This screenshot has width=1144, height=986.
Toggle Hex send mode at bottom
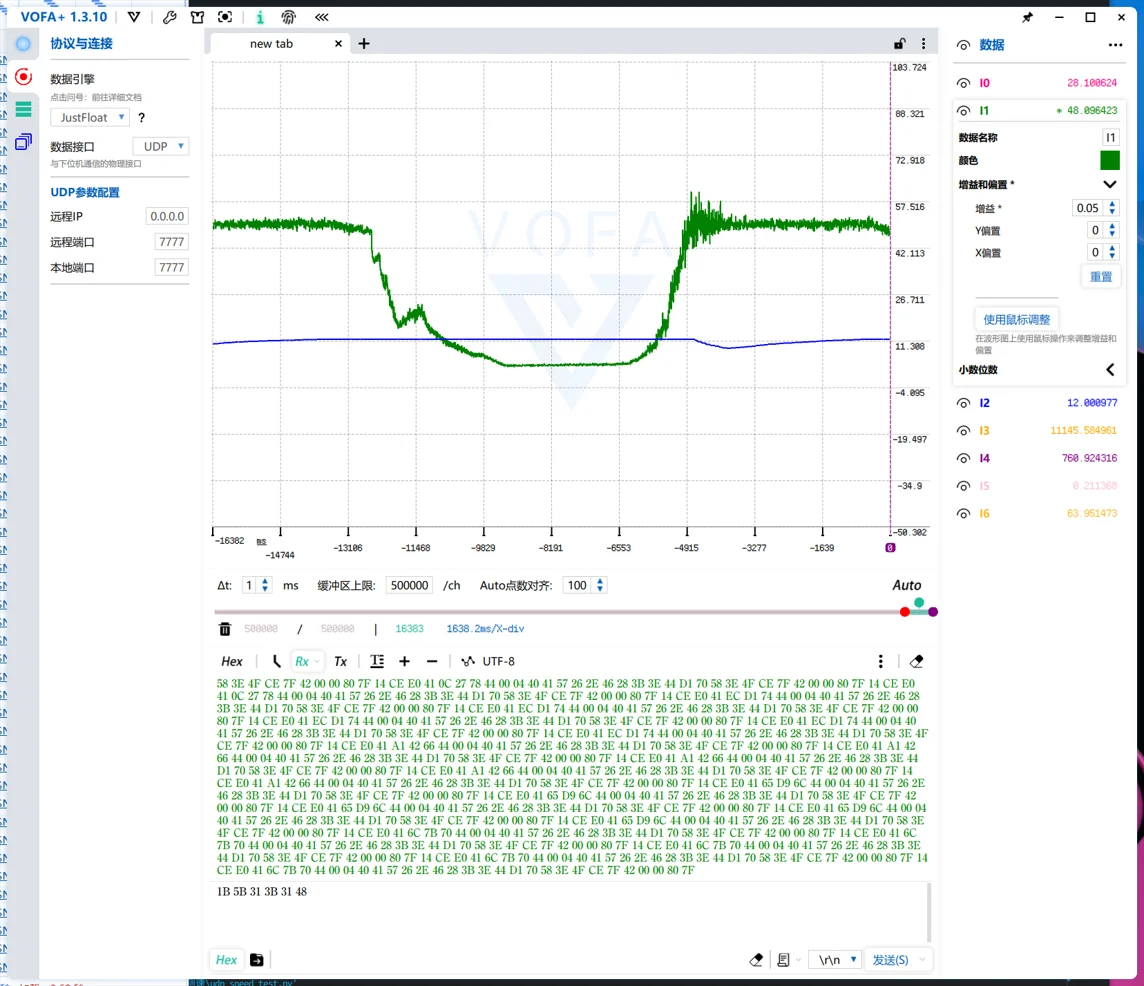click(226, 960)
